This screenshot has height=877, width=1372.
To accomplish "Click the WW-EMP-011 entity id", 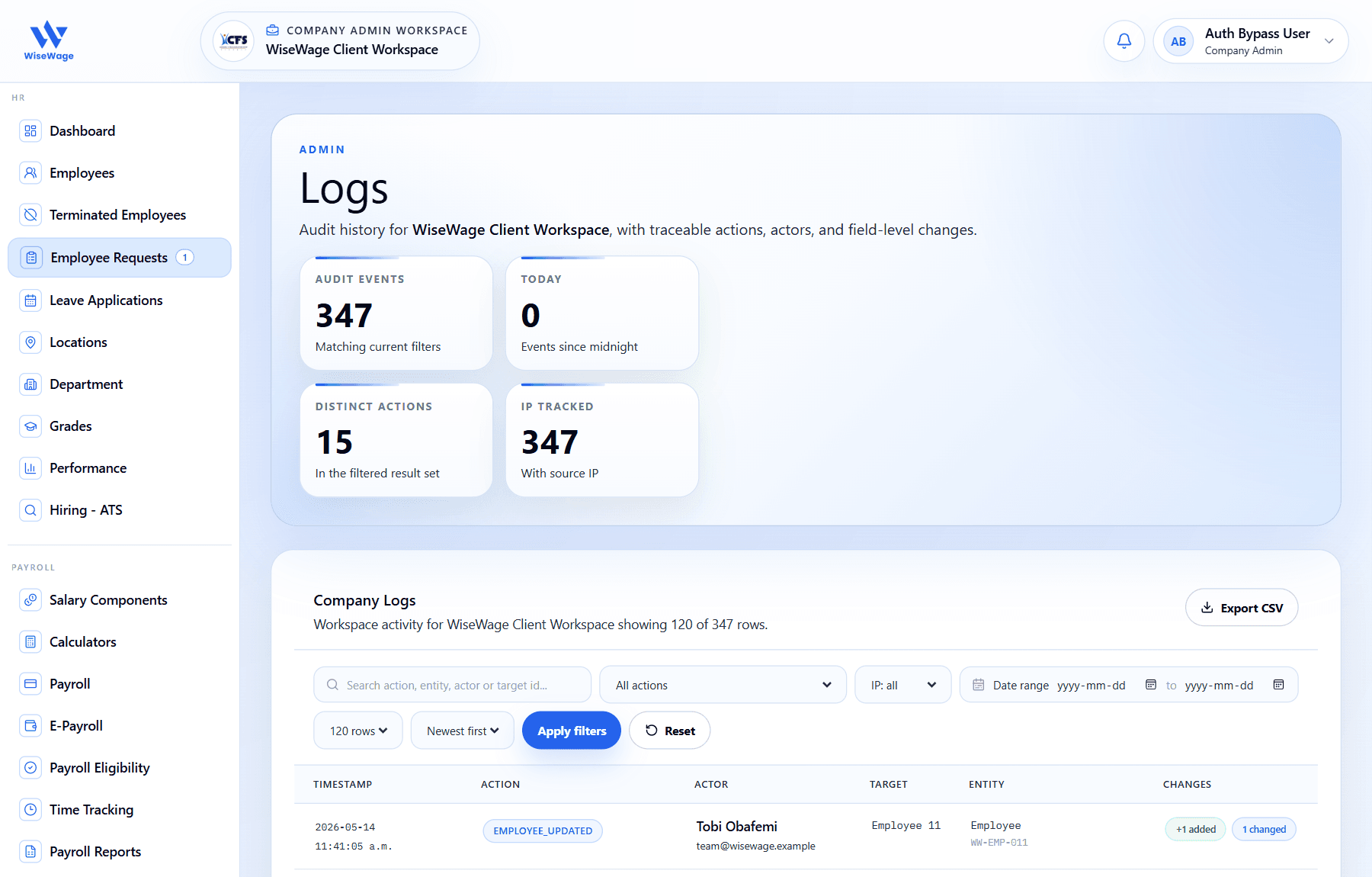I will pyautogui.click(x=999, y=843).
